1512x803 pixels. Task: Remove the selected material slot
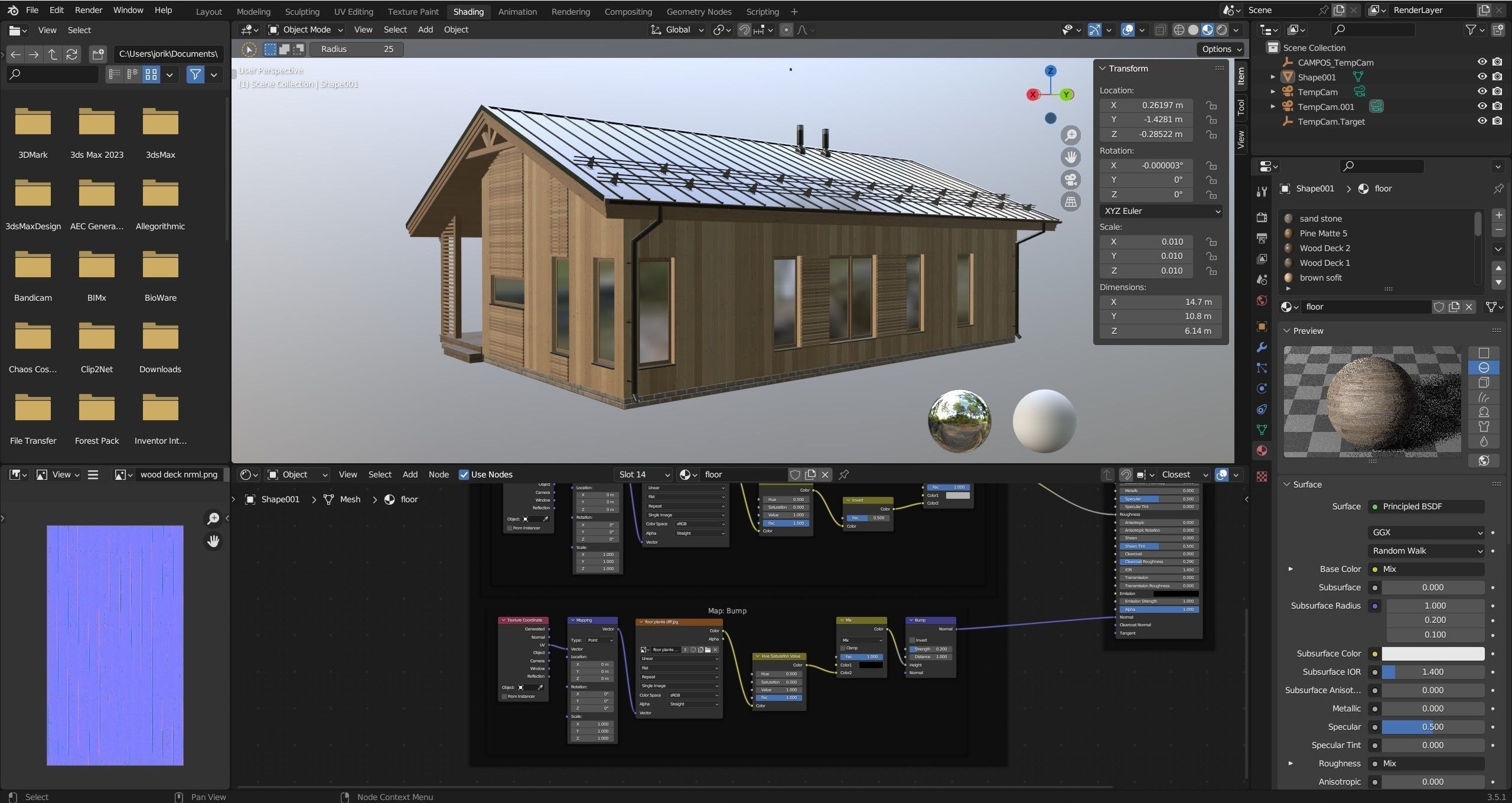pyautogui.click(x=1498, y=229)
